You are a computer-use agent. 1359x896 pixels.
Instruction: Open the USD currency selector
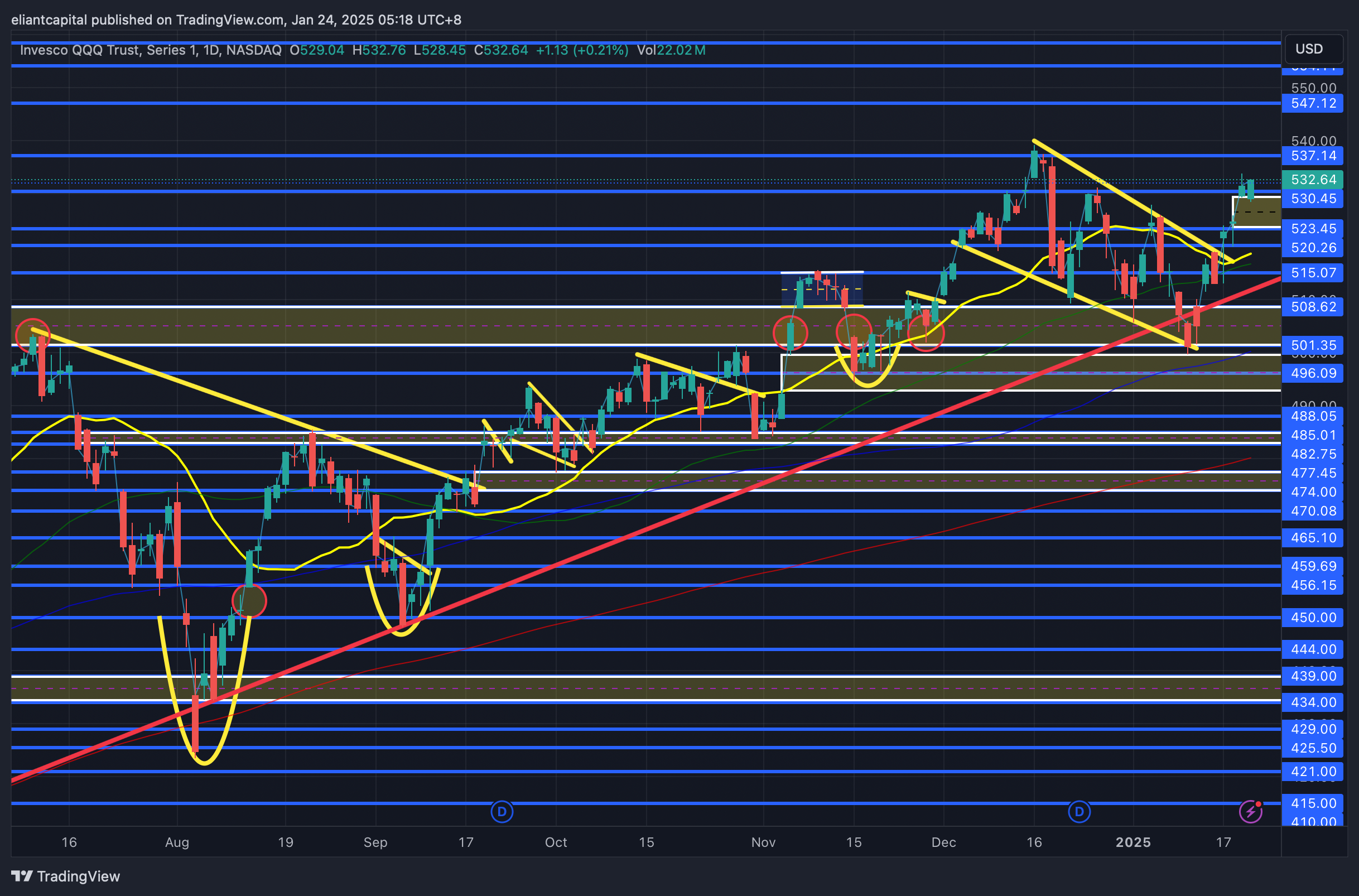tap(1312, 49)
